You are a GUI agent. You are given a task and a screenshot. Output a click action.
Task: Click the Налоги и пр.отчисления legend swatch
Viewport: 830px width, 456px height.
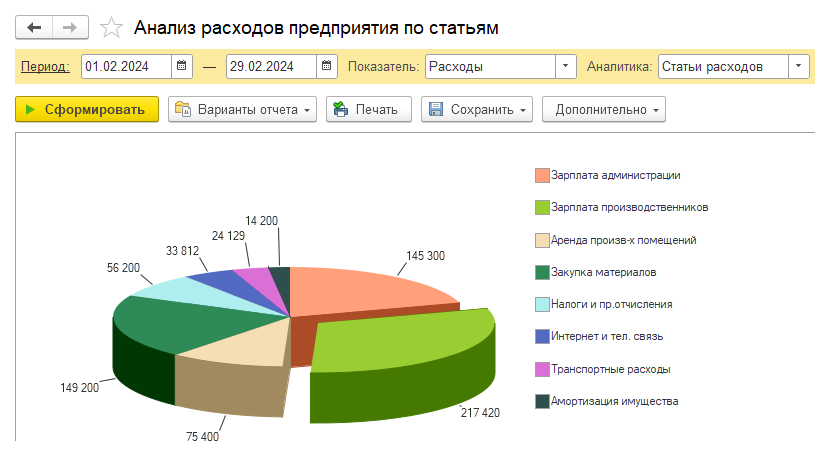tap(542, 304)
